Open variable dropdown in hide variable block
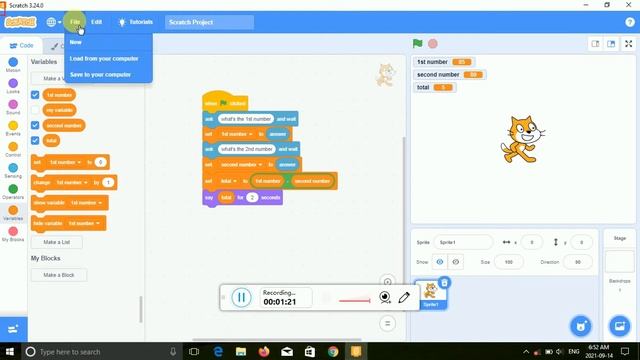Viewport: 640px width, 360px height. [84, 223]
